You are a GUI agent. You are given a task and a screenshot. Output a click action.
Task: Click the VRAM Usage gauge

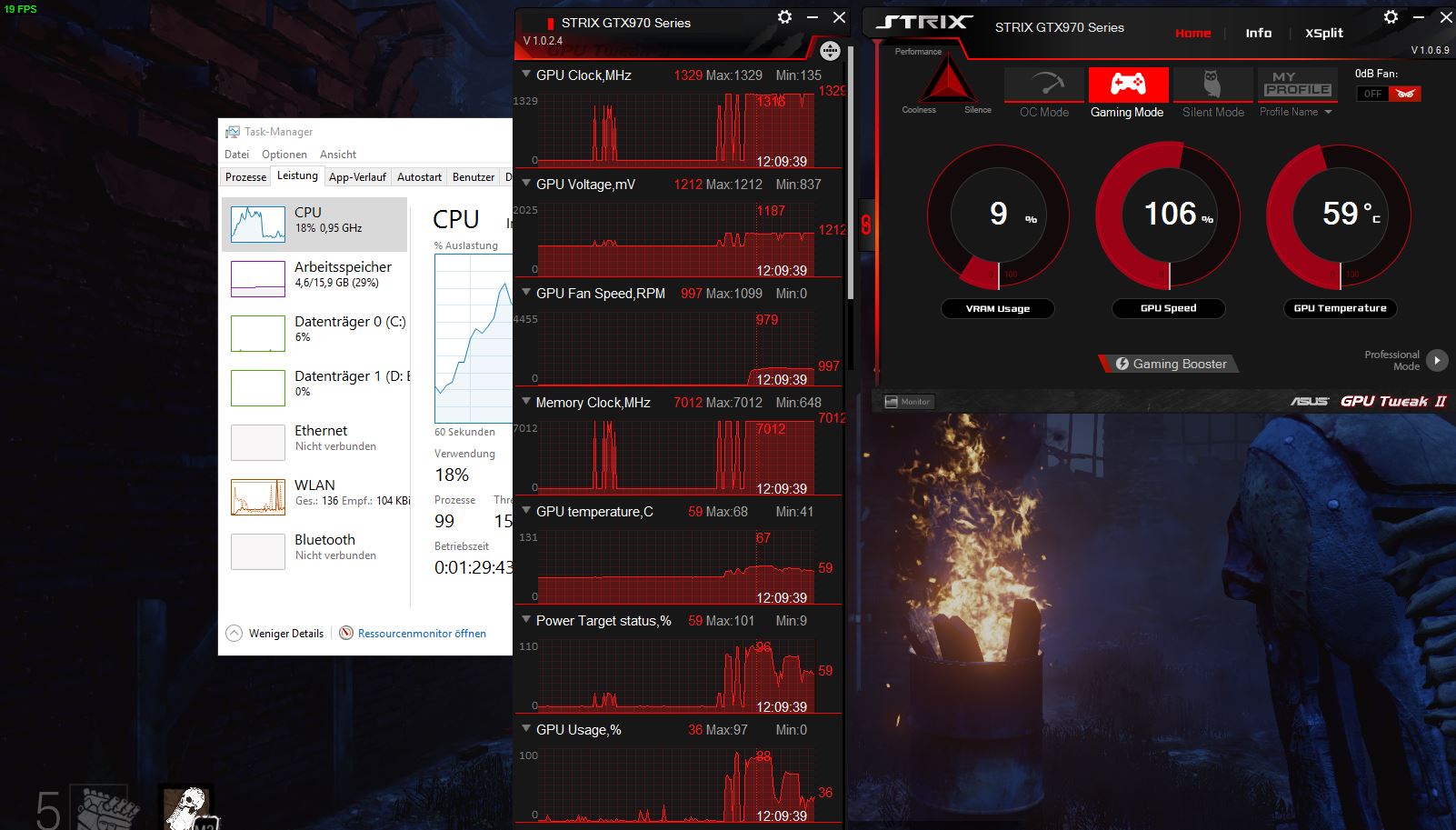(x=998, y=216)
